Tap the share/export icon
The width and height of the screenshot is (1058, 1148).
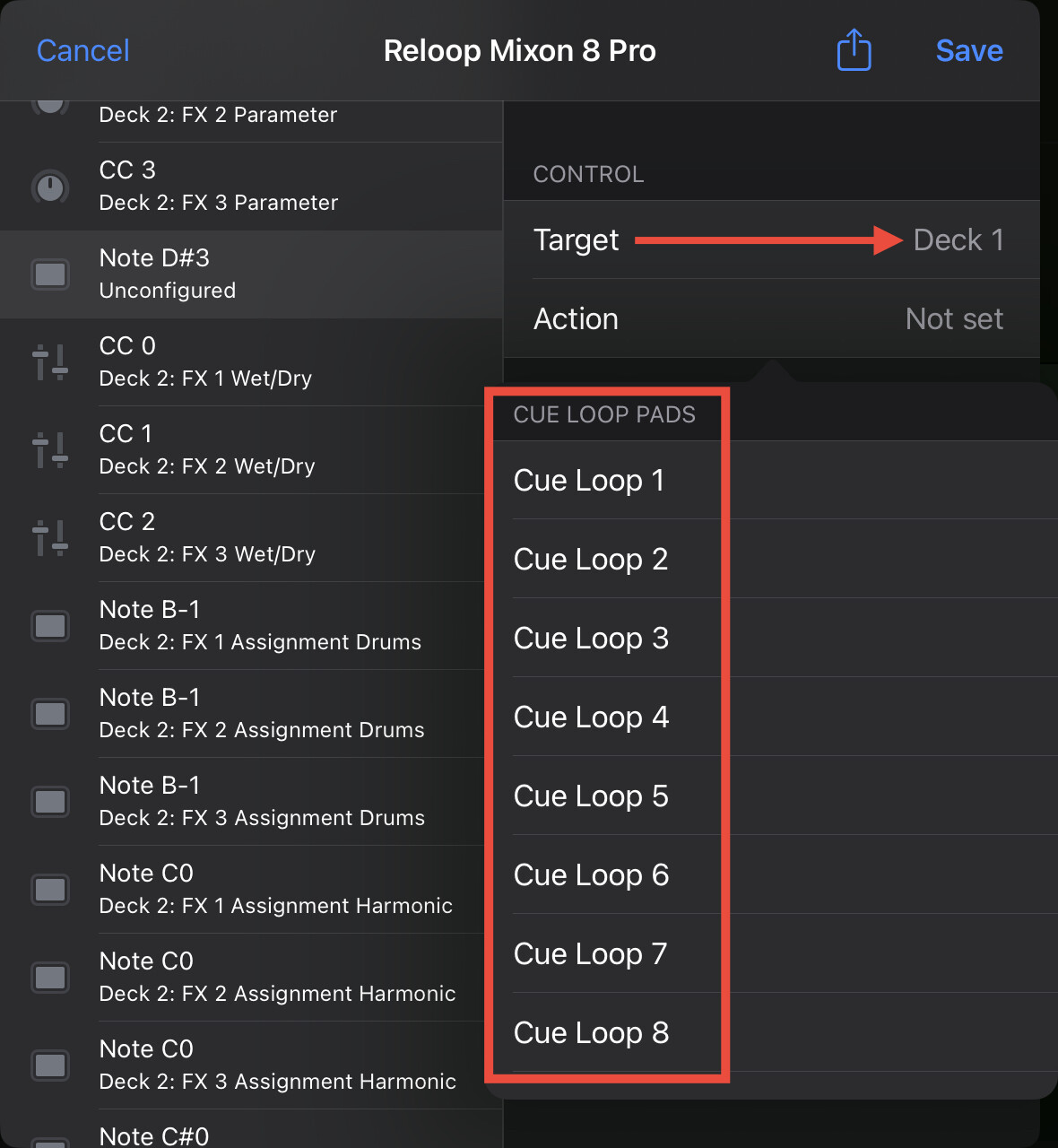854,49
